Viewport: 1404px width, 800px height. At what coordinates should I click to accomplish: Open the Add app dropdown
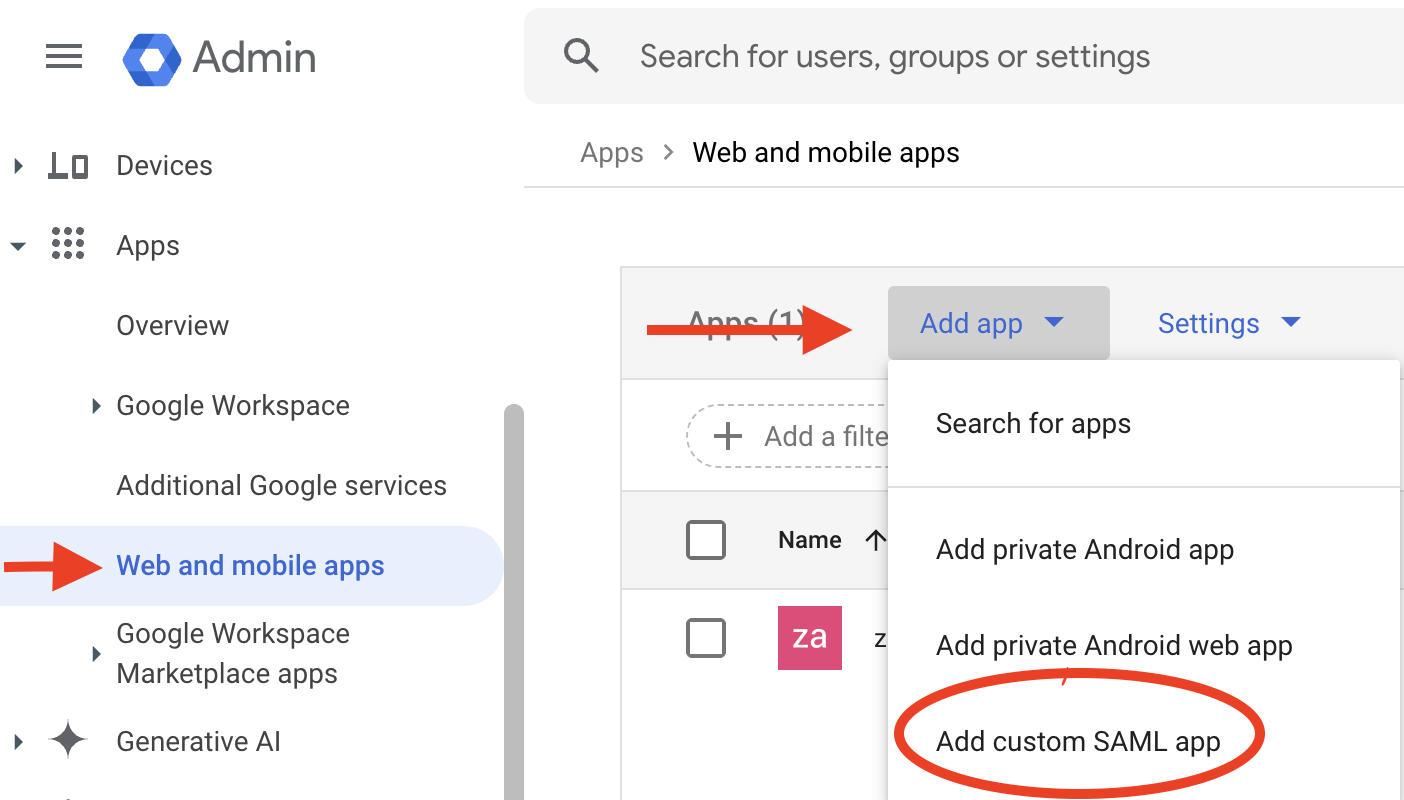tap(997, 323)
